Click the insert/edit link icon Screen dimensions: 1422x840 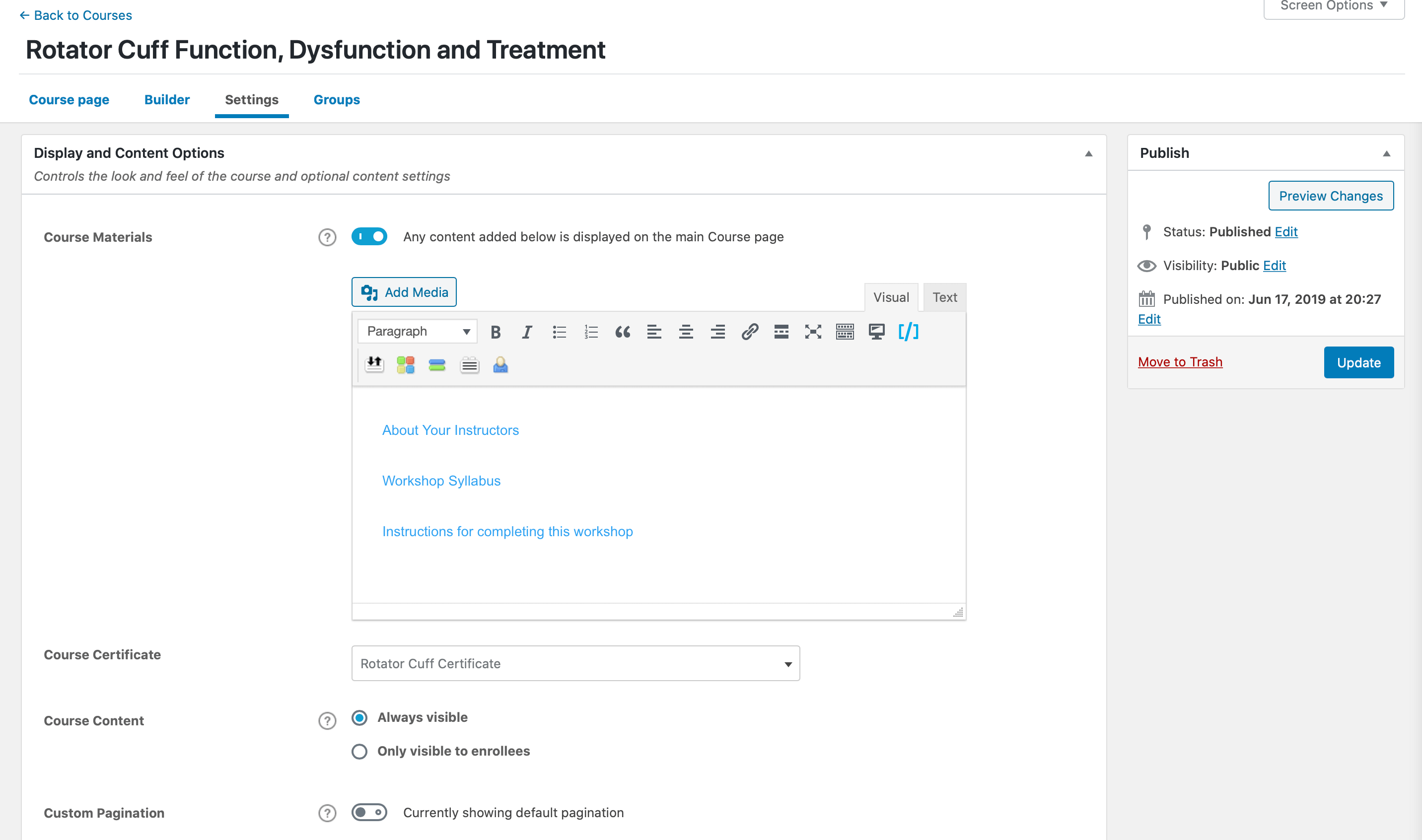click(750, 332)
